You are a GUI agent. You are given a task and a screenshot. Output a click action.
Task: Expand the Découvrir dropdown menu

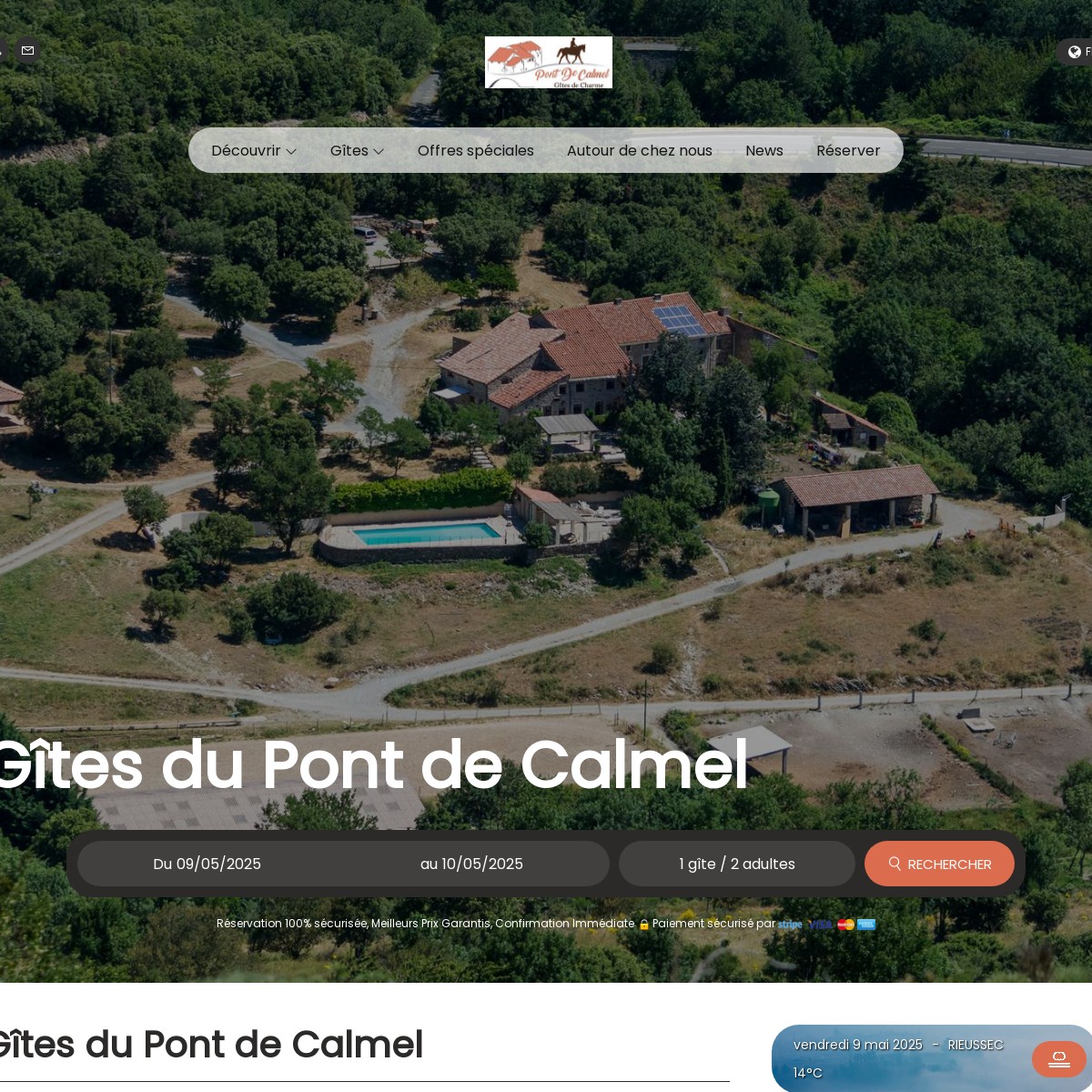(254, 150)
